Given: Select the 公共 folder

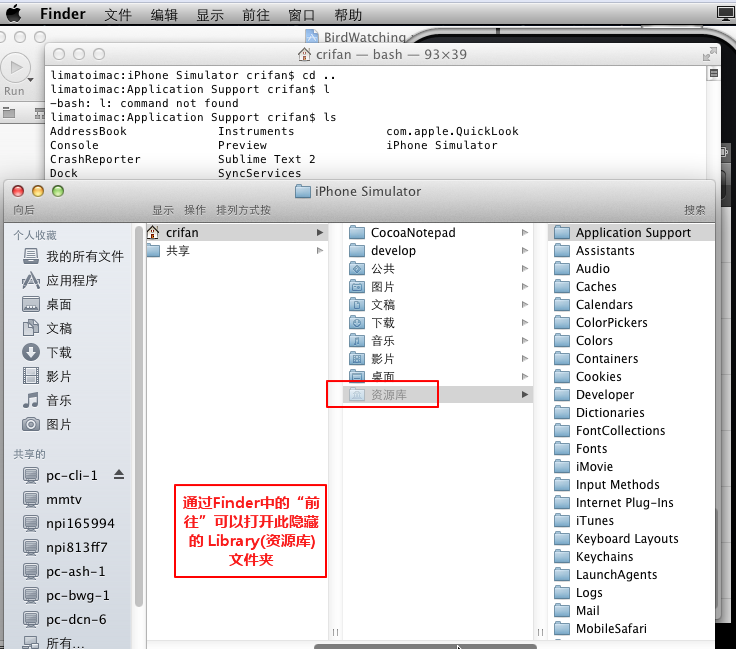Looking at the screenshot, I should click(x=438, y=268).
